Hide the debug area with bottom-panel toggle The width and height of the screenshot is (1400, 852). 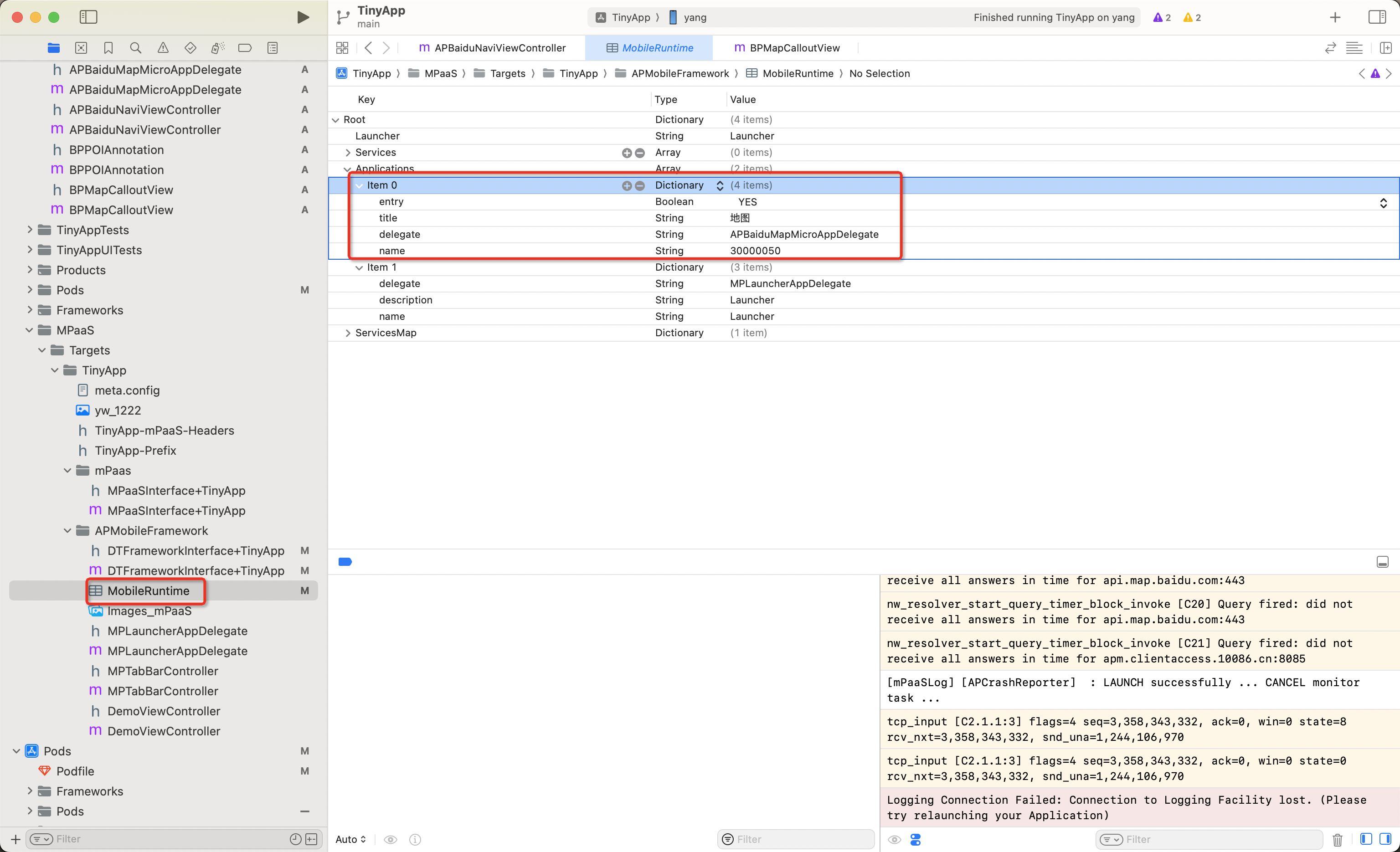point(1382,562)
